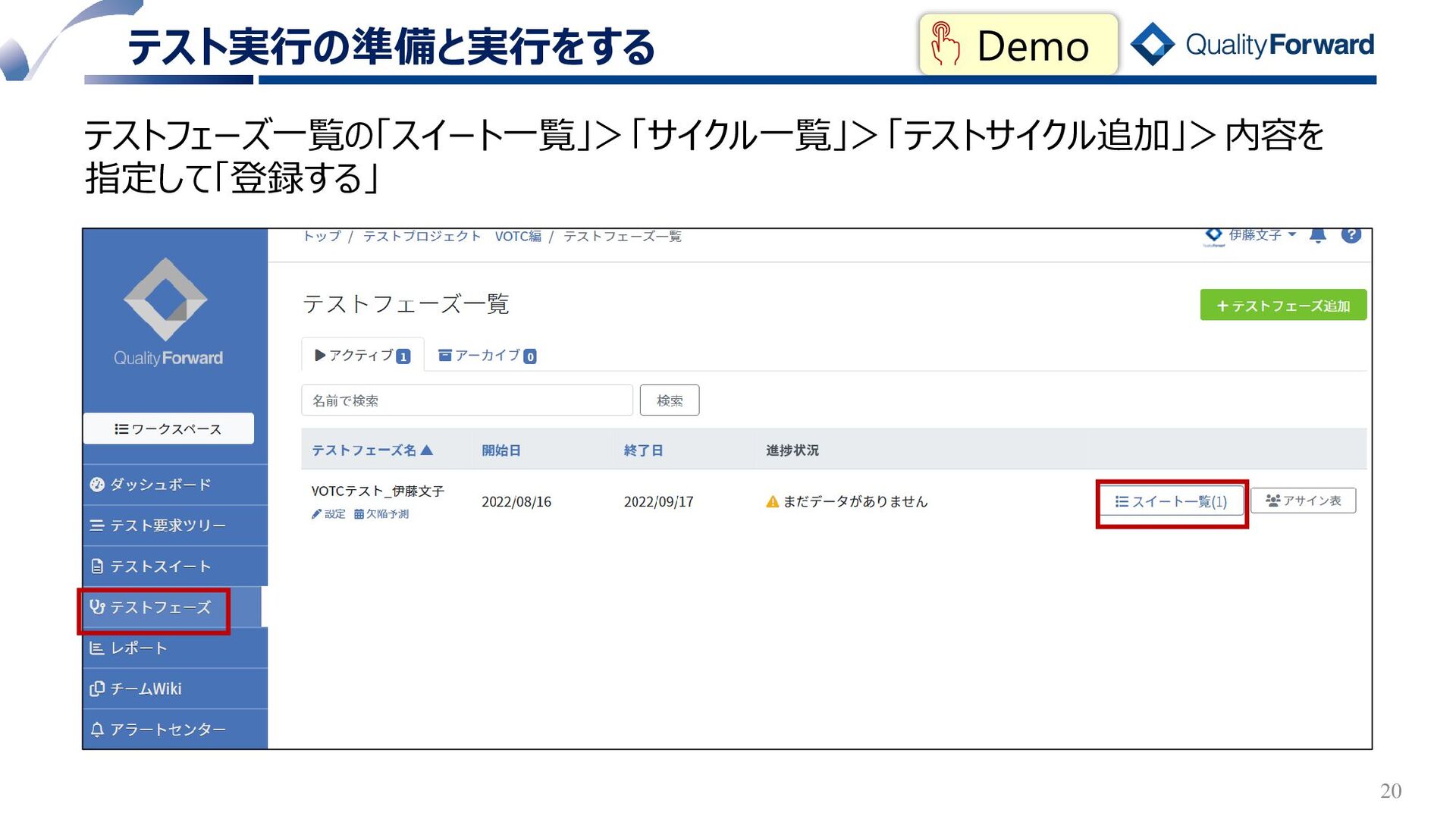Open Team Wiki (チームWiki) in the sidebar
Screen dimensions: 1456x819
[146, 689]
